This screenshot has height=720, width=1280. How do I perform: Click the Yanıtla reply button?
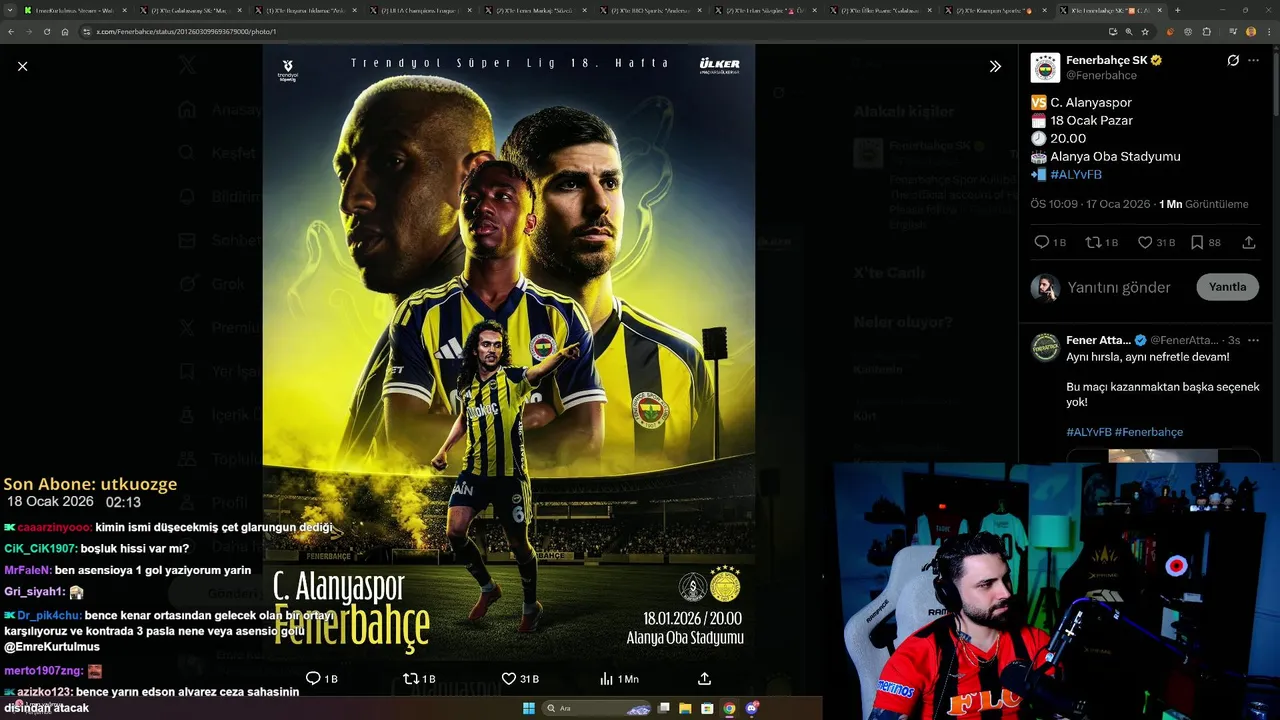[1227, 287]
